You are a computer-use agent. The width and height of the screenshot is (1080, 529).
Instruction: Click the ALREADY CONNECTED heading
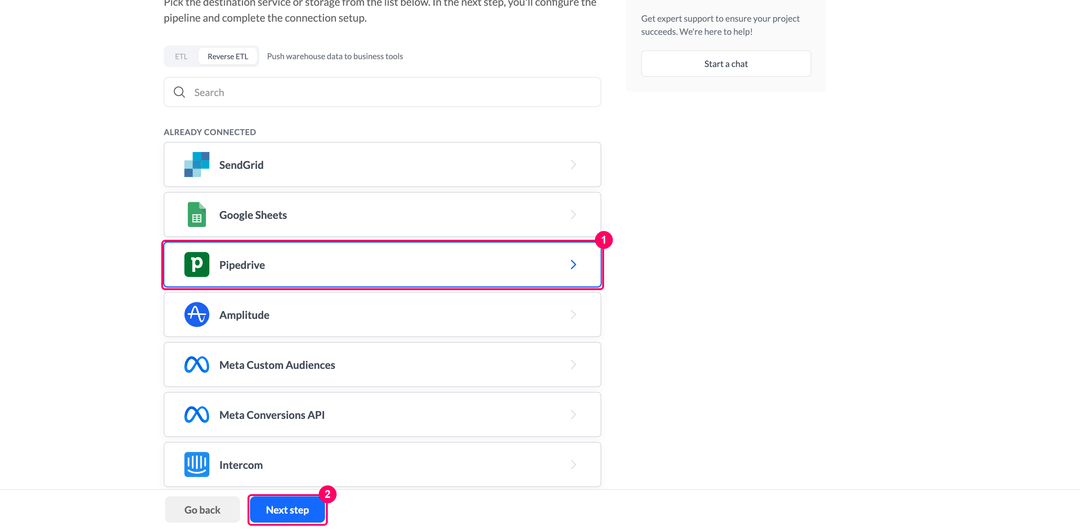click(209, 132)
